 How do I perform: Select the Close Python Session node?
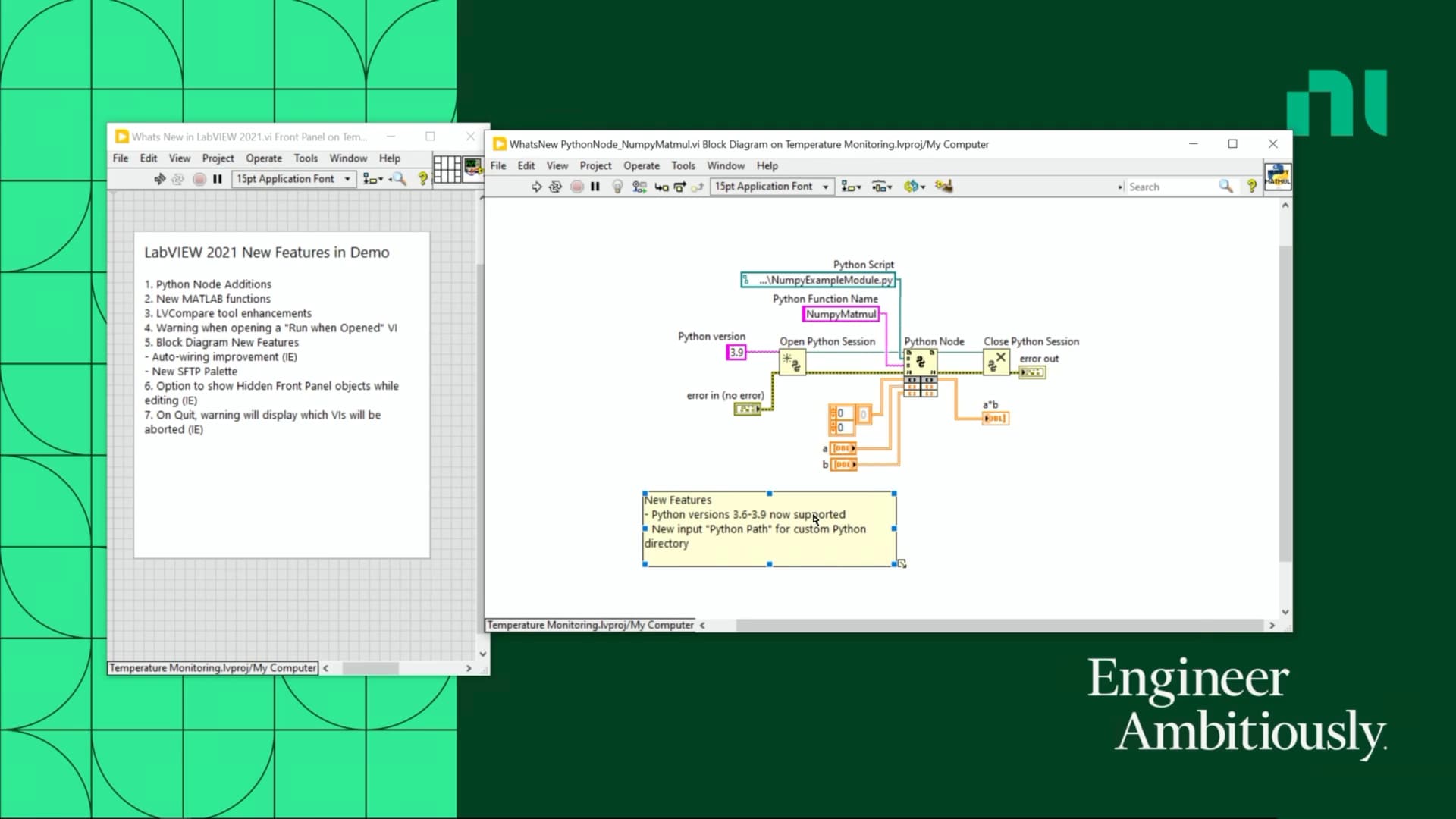tap(996, 362)
